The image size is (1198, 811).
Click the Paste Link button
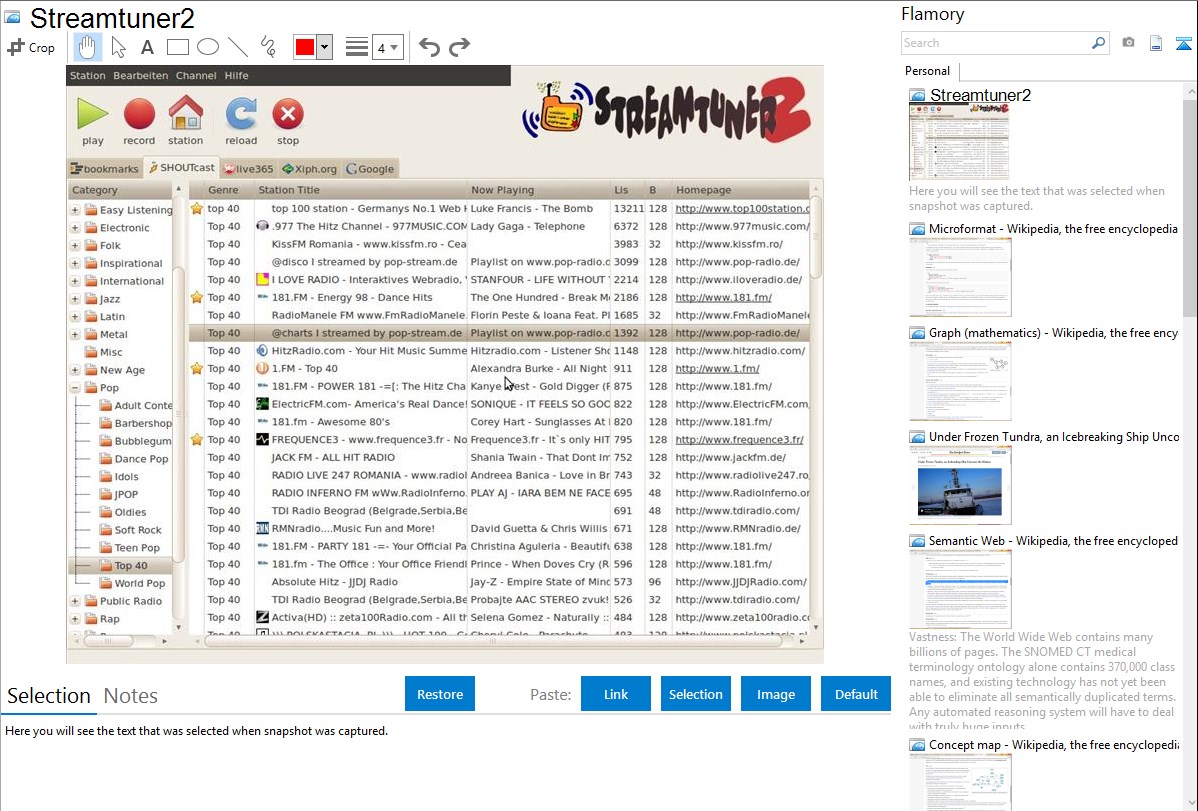pyautogui.click(x=616, y=694)
